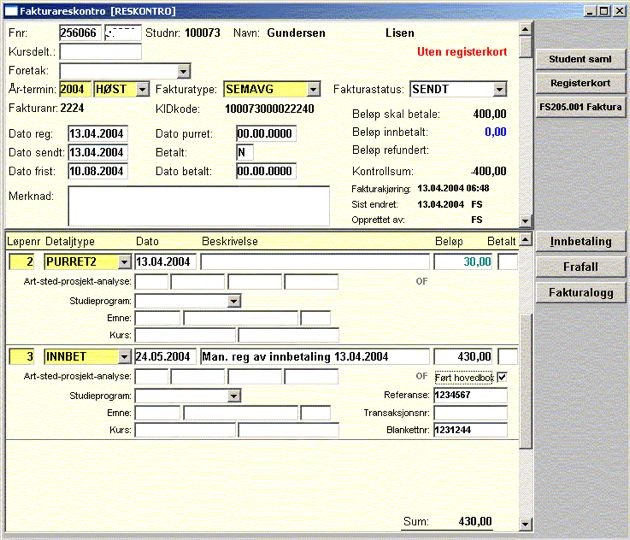Open the Fakturalogg button

click(x=580, y=292)
